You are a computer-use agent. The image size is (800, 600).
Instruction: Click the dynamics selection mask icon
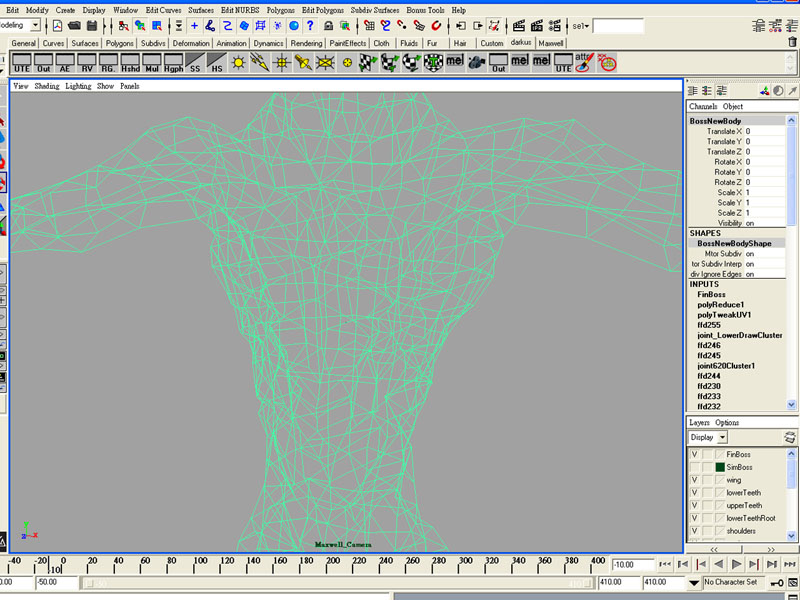click(277, 26)
